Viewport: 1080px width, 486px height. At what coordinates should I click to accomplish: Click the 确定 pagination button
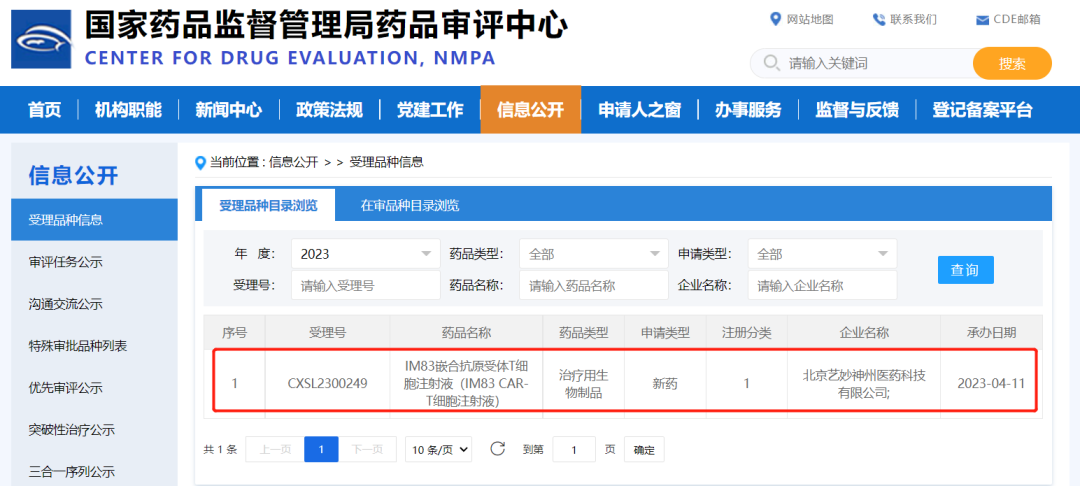click(x=644, y=450)
